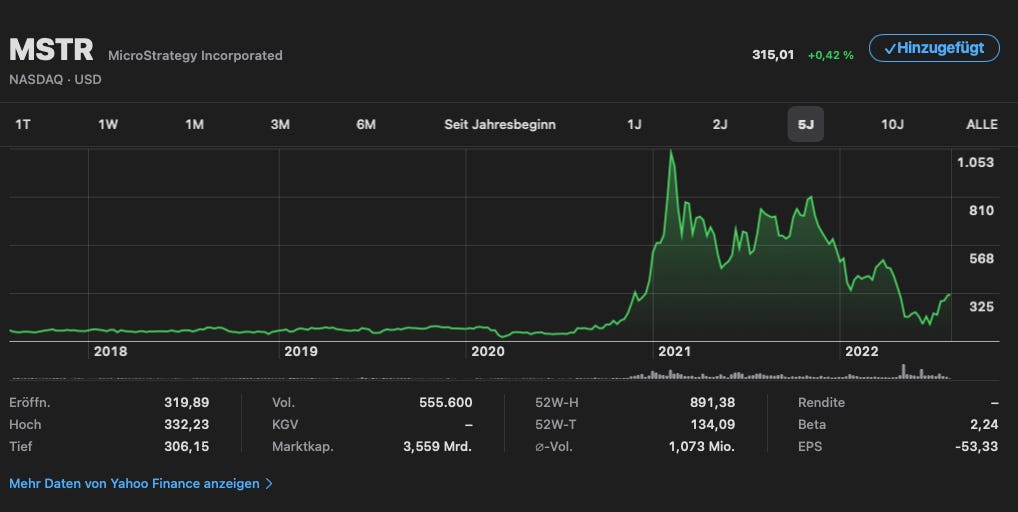This screenshot has width=1018, height=512.
Task: Click the chevron after Yahoo Finance anzeigen
Action: tap(269, 483)
